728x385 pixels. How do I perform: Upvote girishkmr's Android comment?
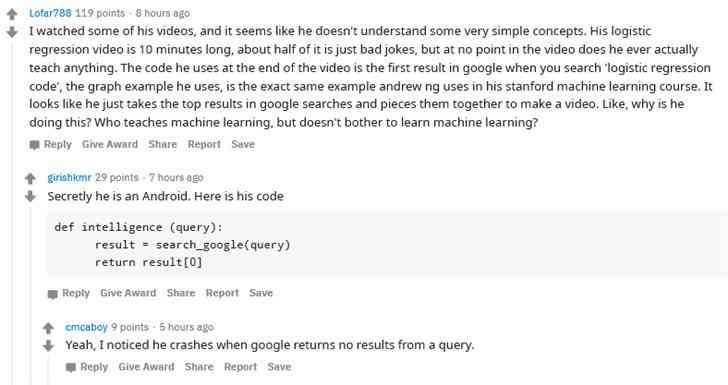(30, 178)
